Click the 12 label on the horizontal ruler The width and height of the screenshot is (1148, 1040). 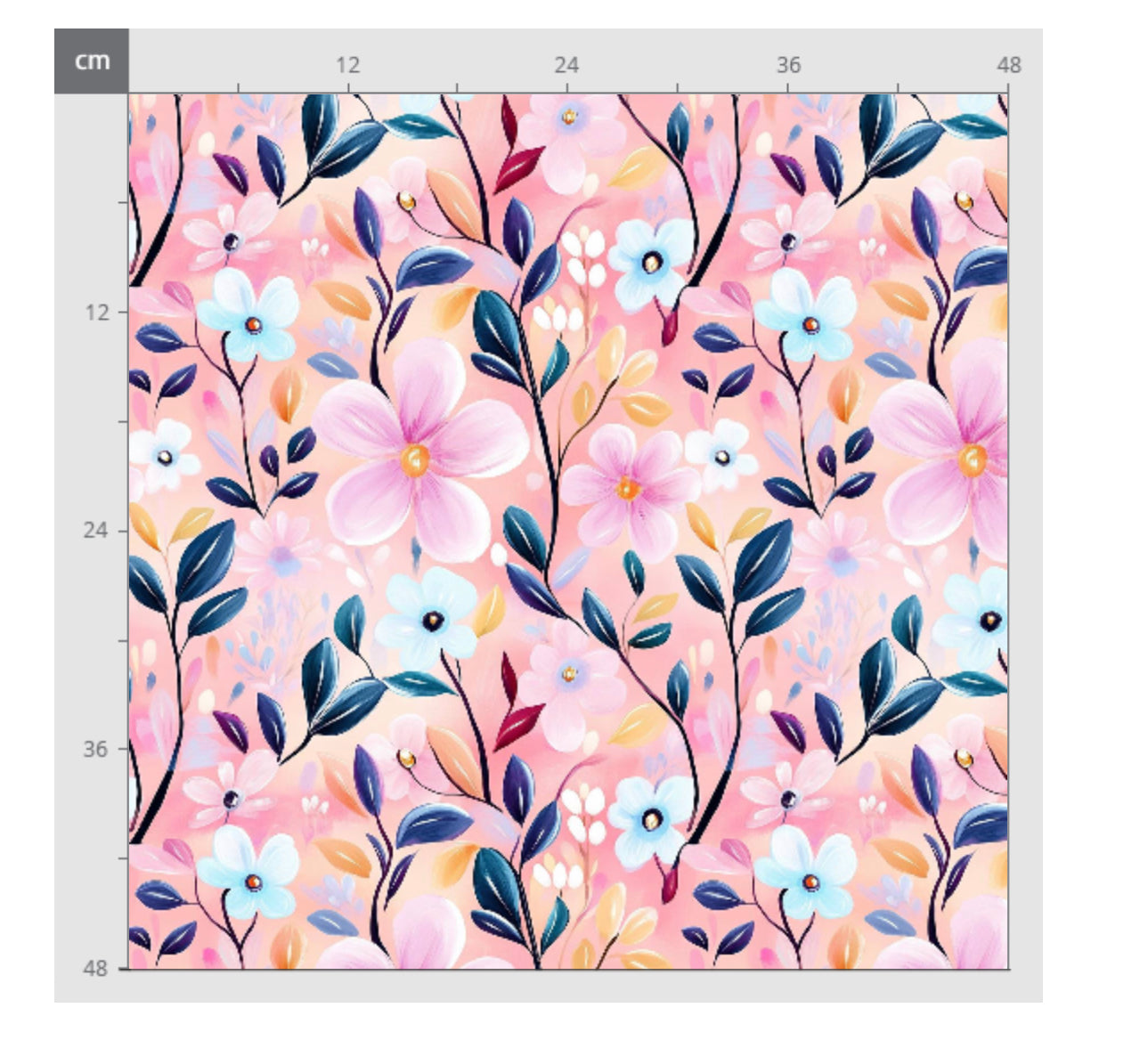point(347,65)
